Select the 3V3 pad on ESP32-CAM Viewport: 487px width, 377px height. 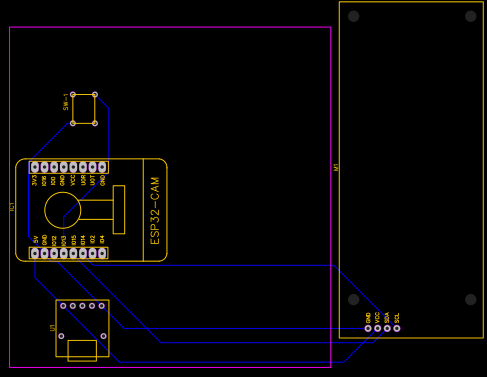[x=35, y=167]
